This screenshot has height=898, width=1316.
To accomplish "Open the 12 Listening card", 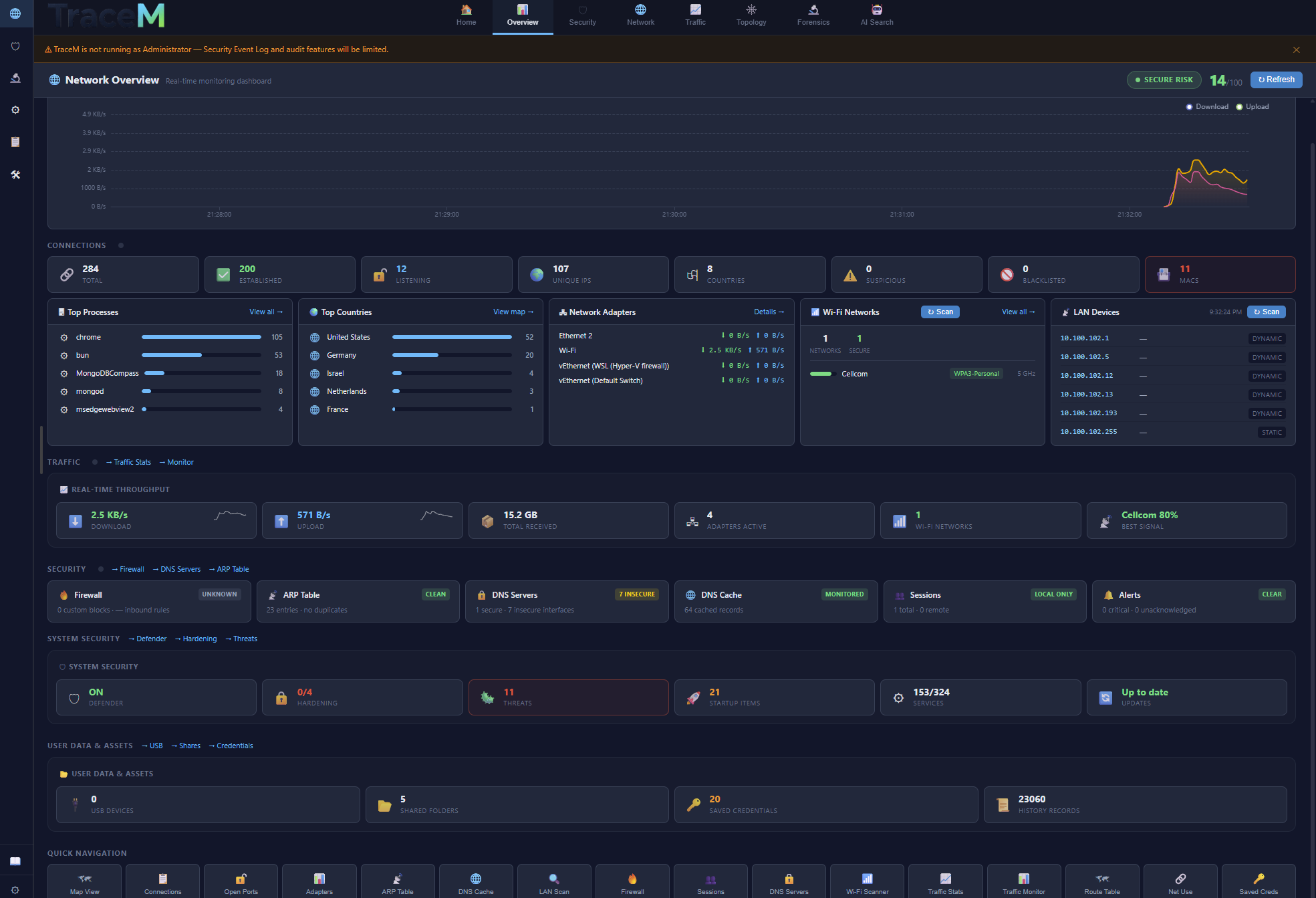I will click(436, 274).
